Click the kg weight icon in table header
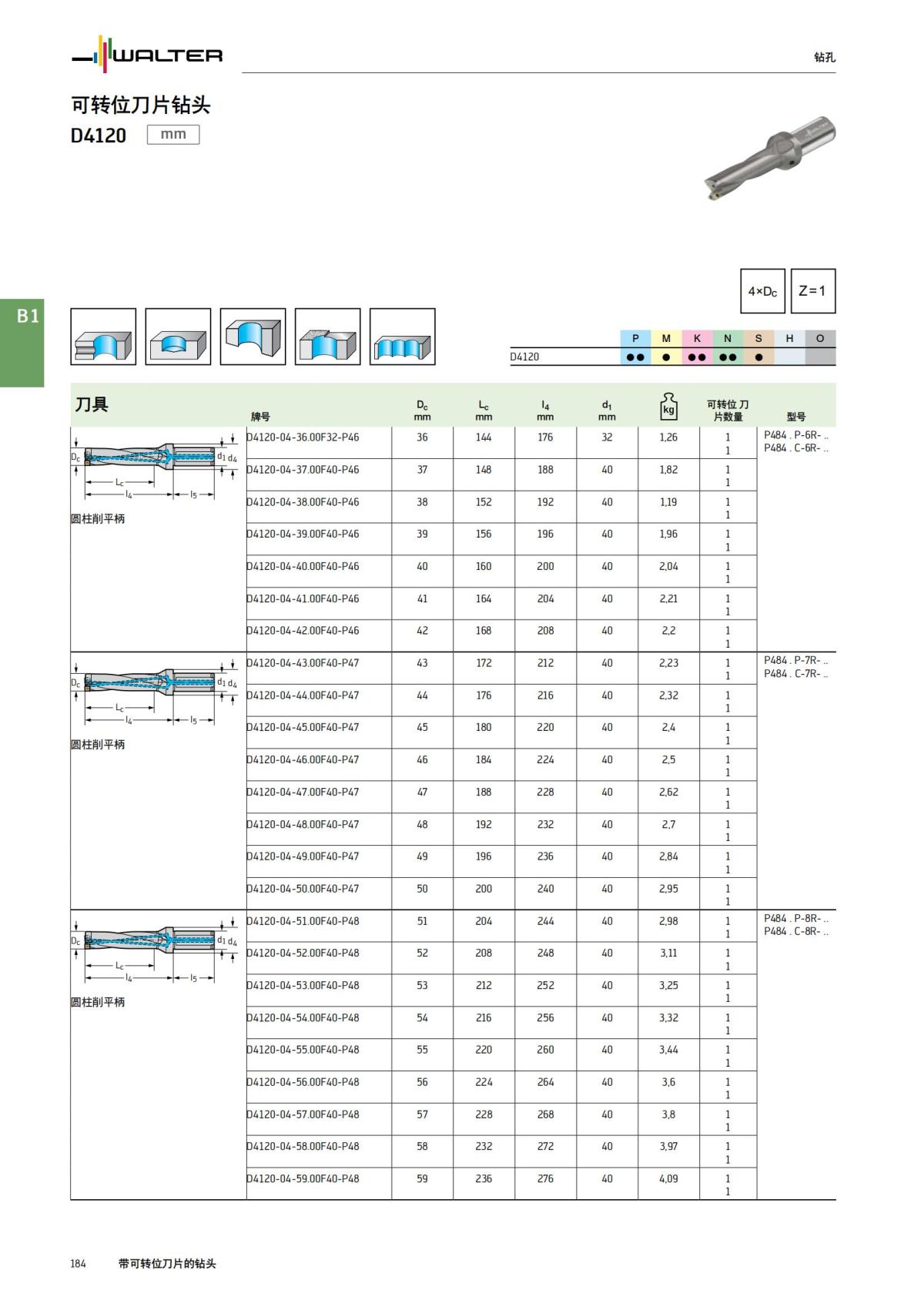This screenshot has width=924, height=1307. click(668, 406)
